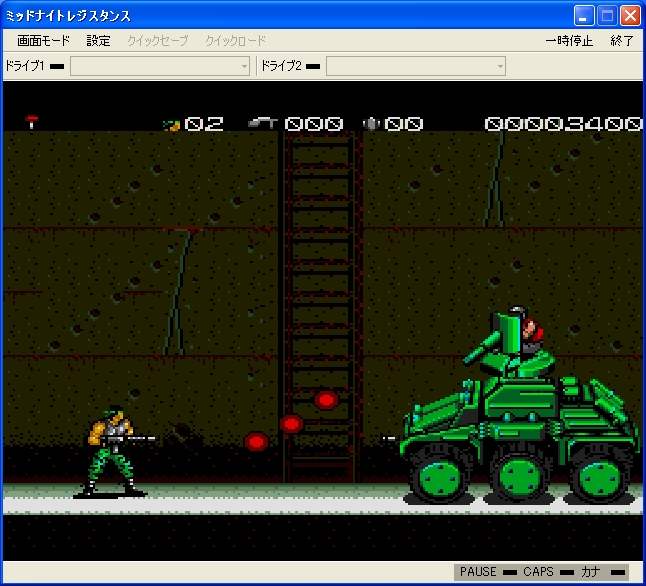This screenshot has width=646, height=586.
Task: Click the ドライブ2 access indicator lamp
Action: pyautogui.click(x=313, y=66)
